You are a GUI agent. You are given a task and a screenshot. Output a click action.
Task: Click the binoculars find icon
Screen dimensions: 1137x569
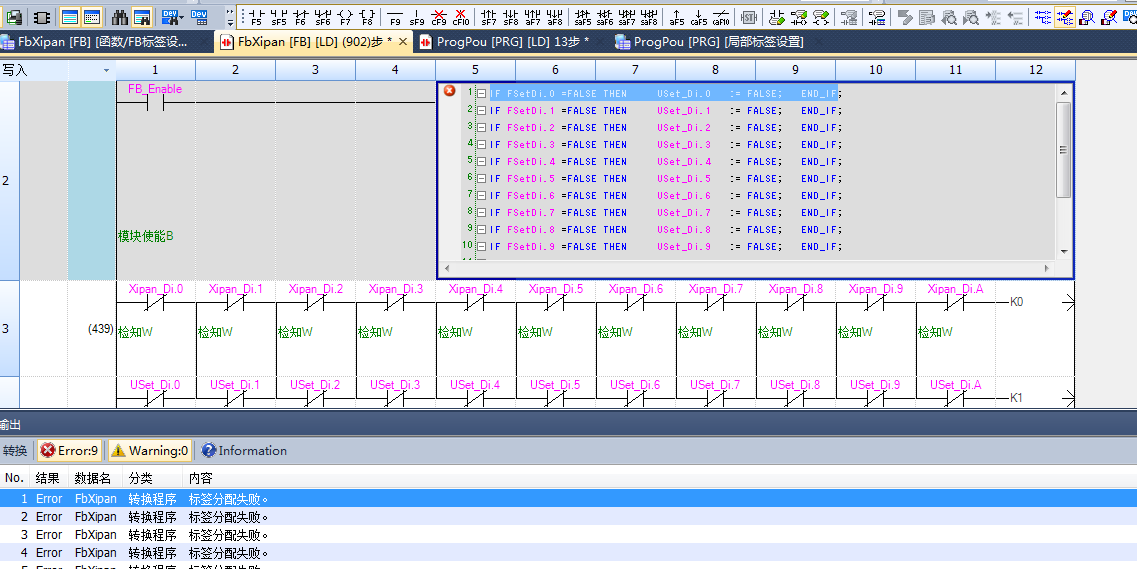[120, 17]
